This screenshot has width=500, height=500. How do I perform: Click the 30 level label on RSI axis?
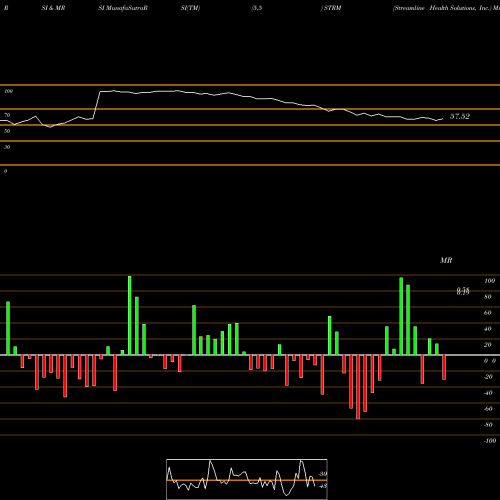(7, 147)
